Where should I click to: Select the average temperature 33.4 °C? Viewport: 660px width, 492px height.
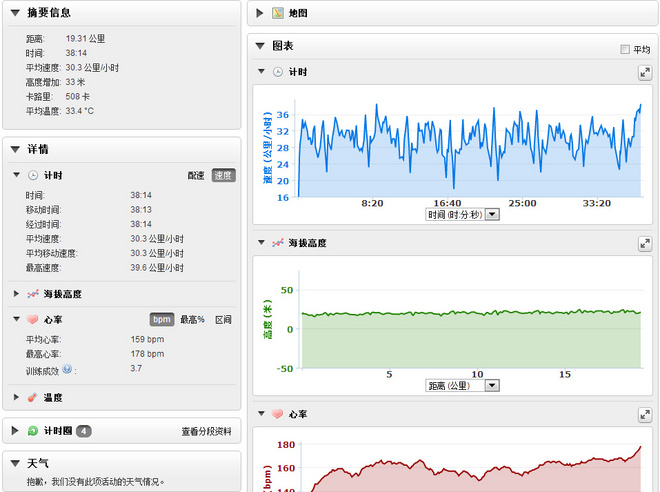(80, 111)
